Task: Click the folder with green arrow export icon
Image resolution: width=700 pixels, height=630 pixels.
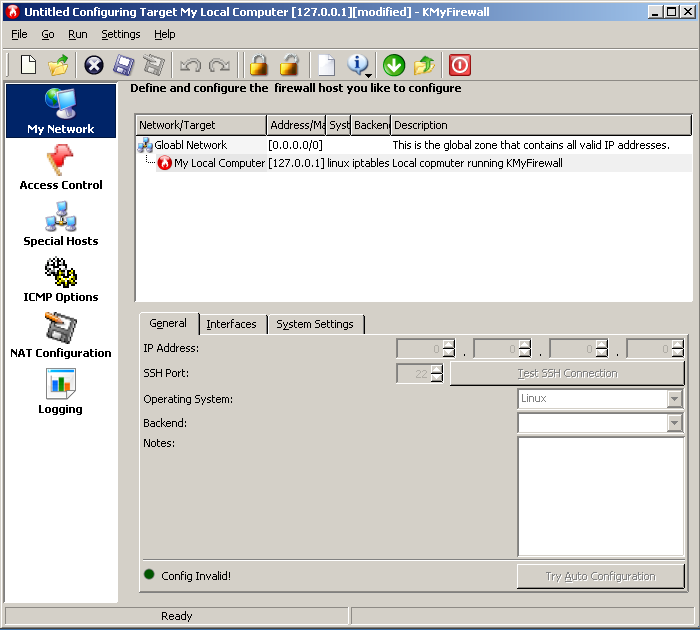Action: click(x=424, y=65)
